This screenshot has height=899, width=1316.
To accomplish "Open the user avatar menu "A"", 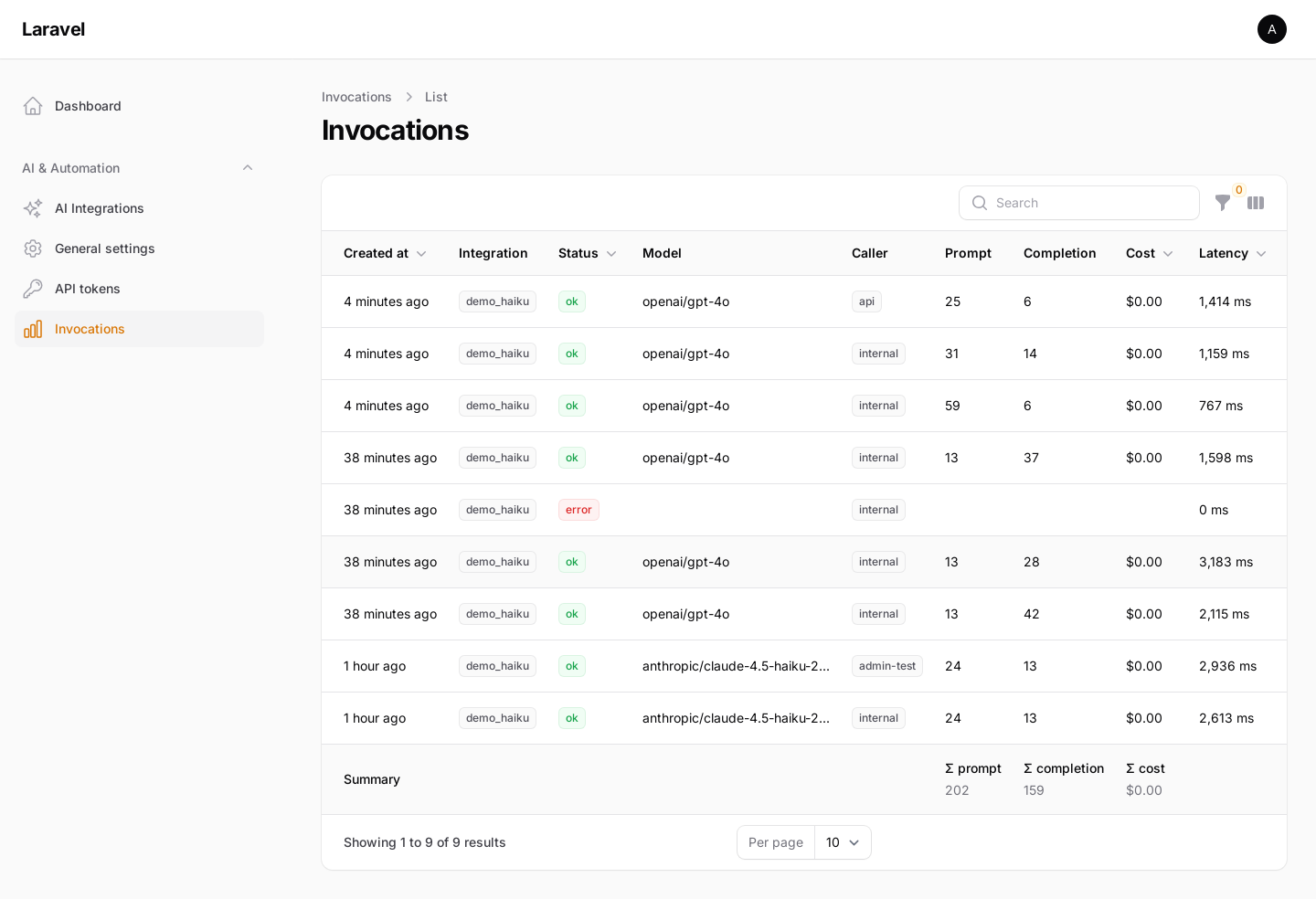I will 1272,29.
